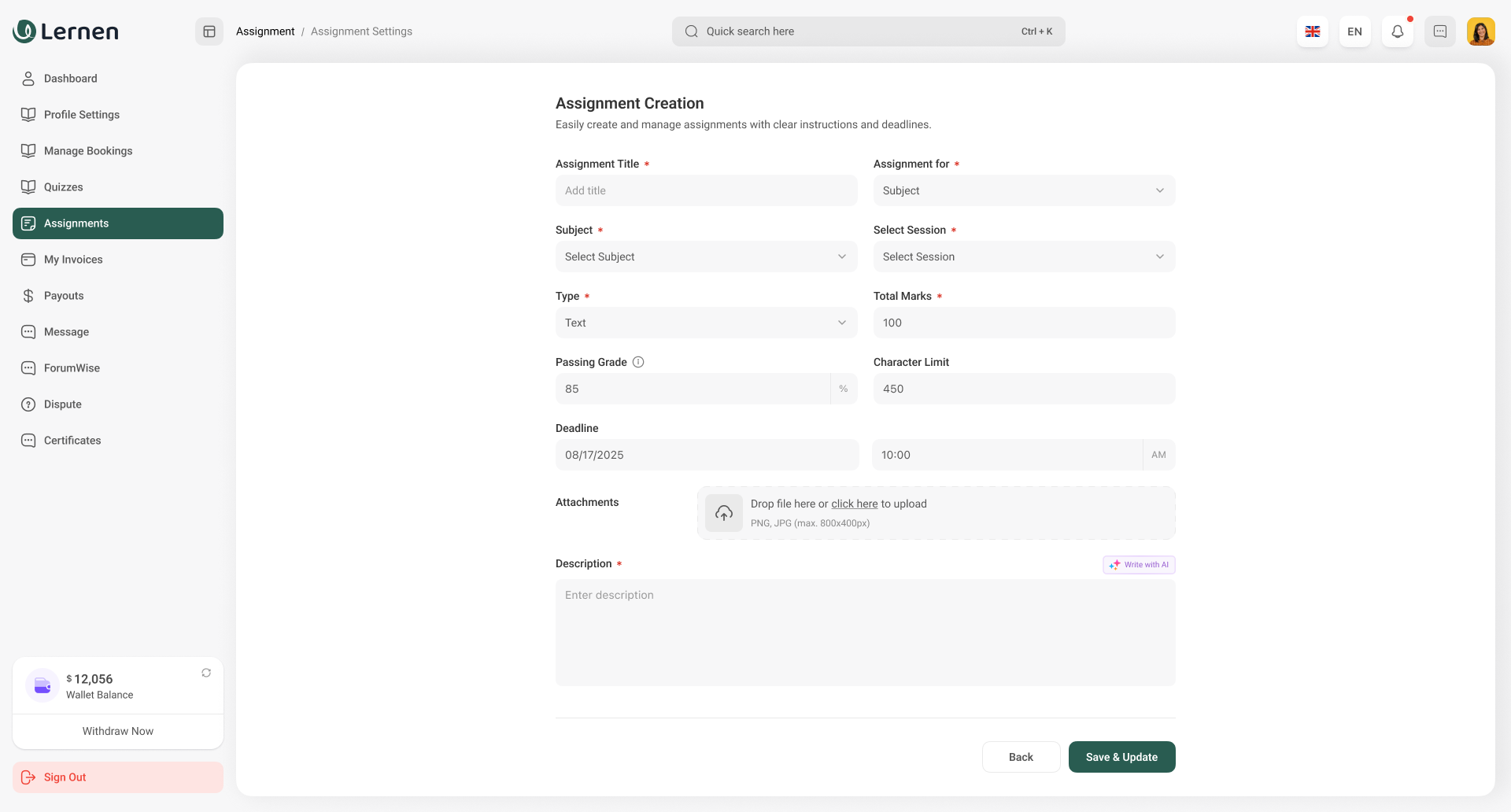Image resolution: width=1511 pixels, height=812 pixels.
Task: Go to Quizzes in the sidebar
Action: point(63,187)
